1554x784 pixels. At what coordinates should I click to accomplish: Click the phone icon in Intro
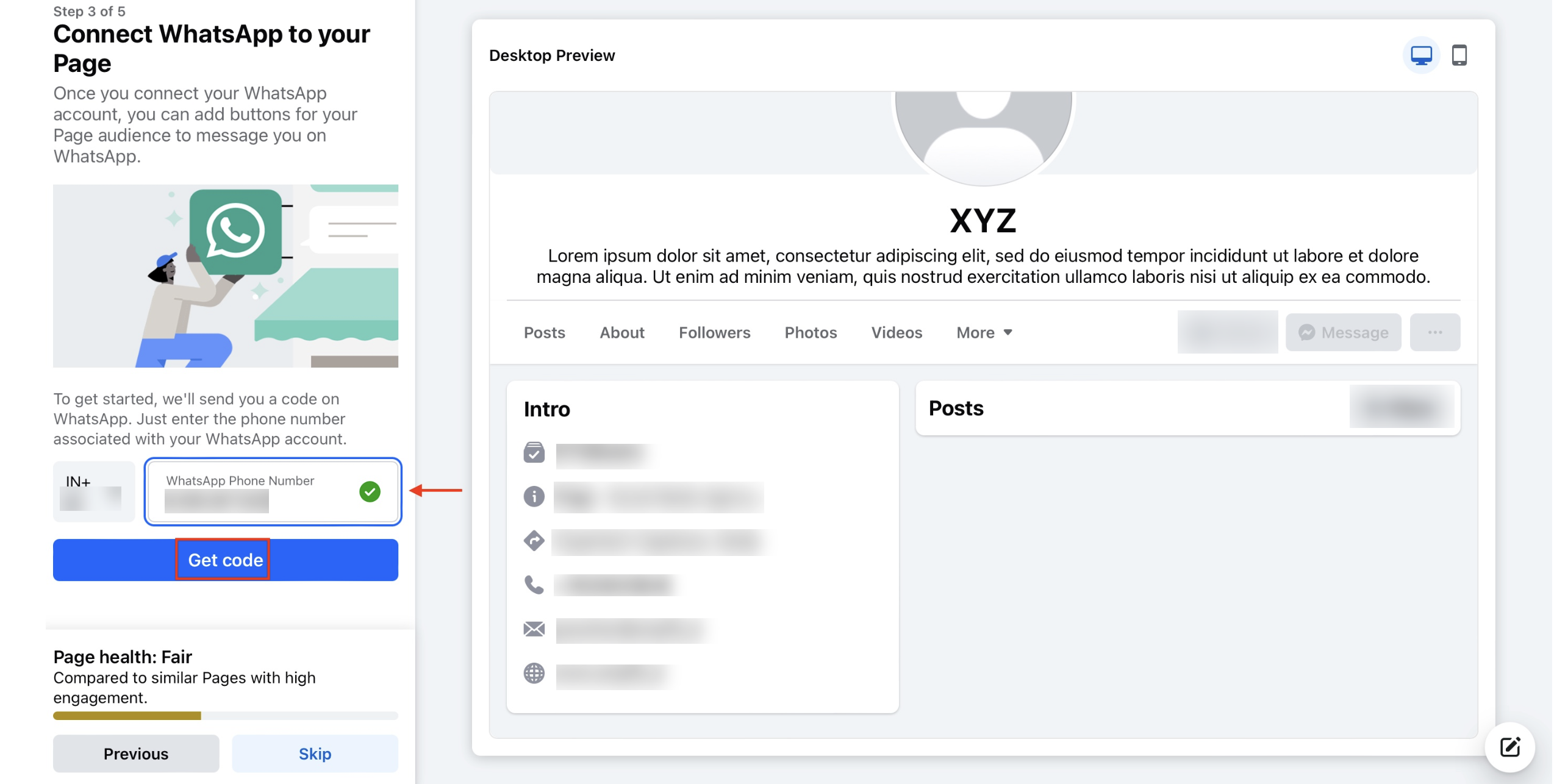point(534,585)
